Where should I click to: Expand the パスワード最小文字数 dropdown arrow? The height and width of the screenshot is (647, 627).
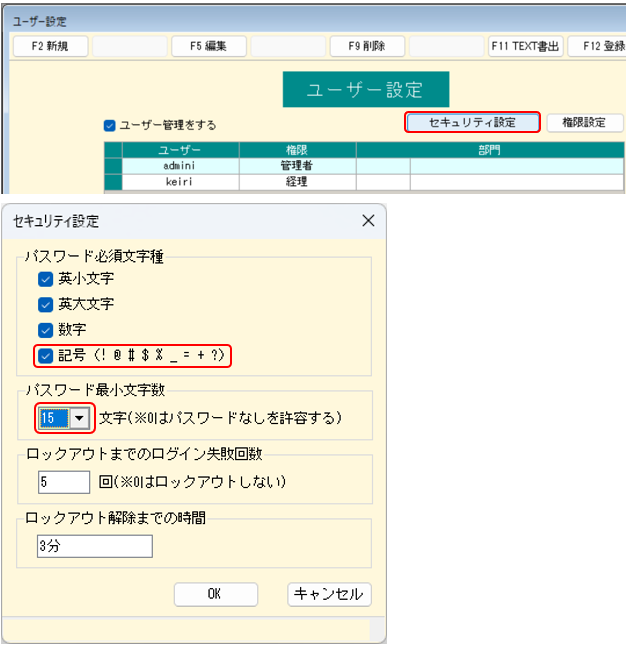pyautogui.click(x=78, y=417)
